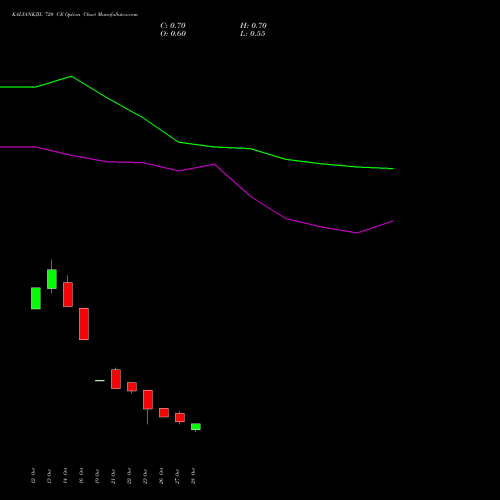Viewport: 500px width, 500px height.
Task: Click the open value 'O: 0.60'
Action: 173,34
